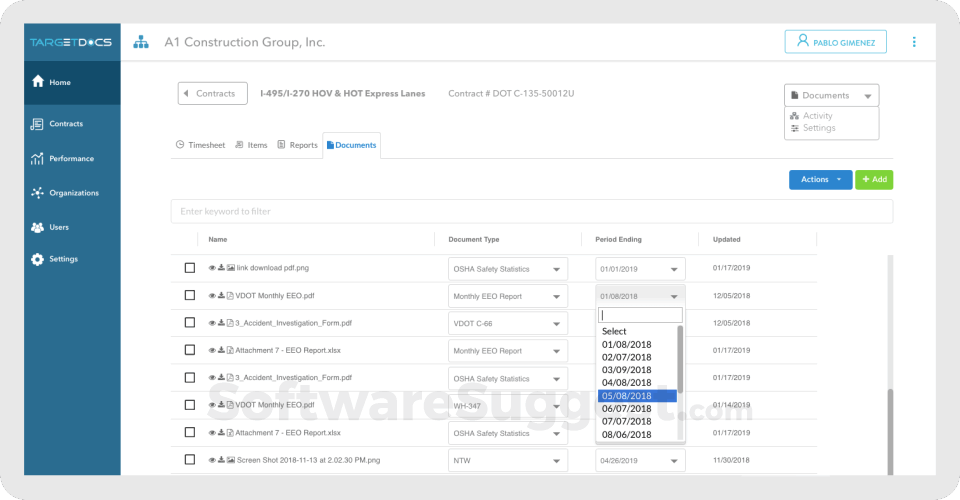Download the Screen Shot 2018-11-13 file
This screenshot has width=960, height=500.
tap(221, 460)
